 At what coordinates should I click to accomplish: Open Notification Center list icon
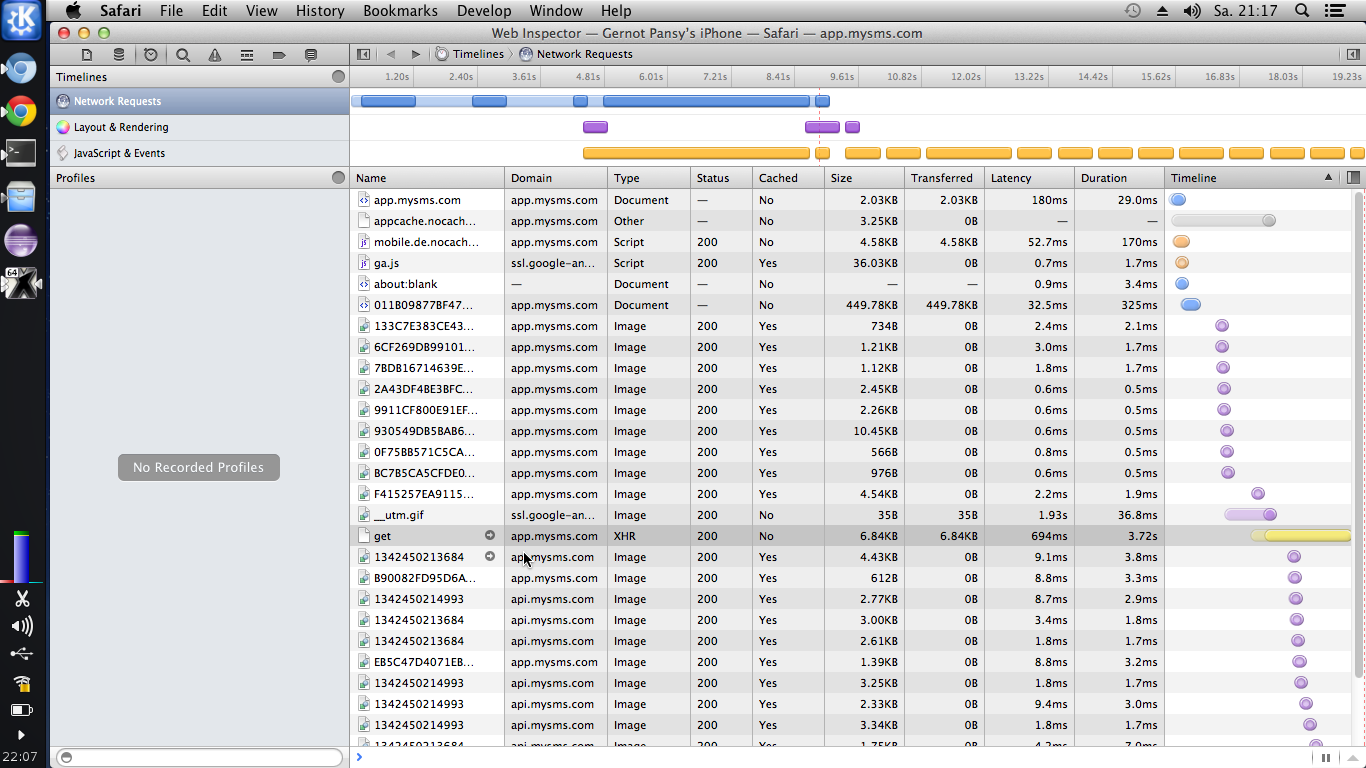tap(1335, 11)
